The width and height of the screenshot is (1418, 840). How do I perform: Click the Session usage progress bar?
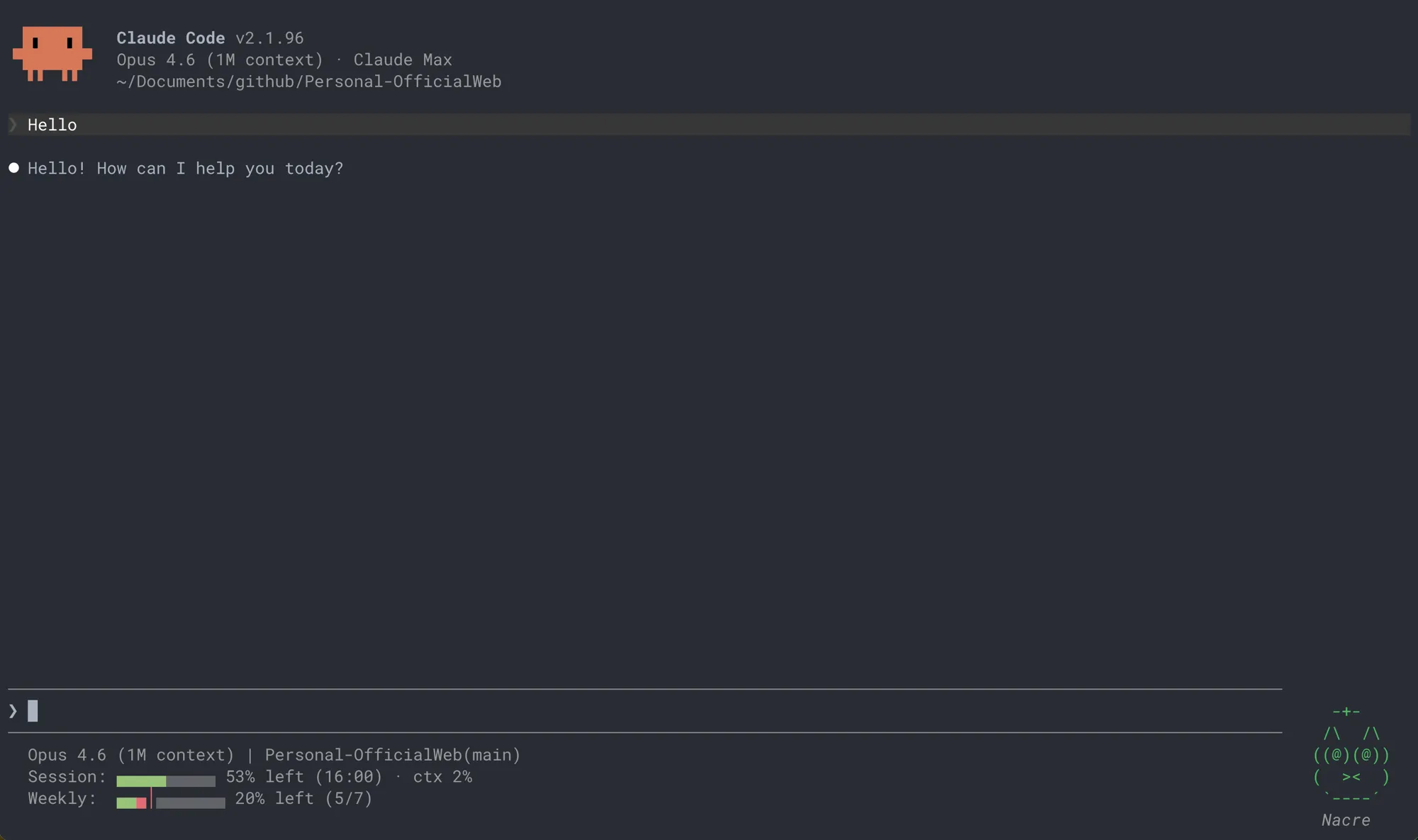coord(166,780)
